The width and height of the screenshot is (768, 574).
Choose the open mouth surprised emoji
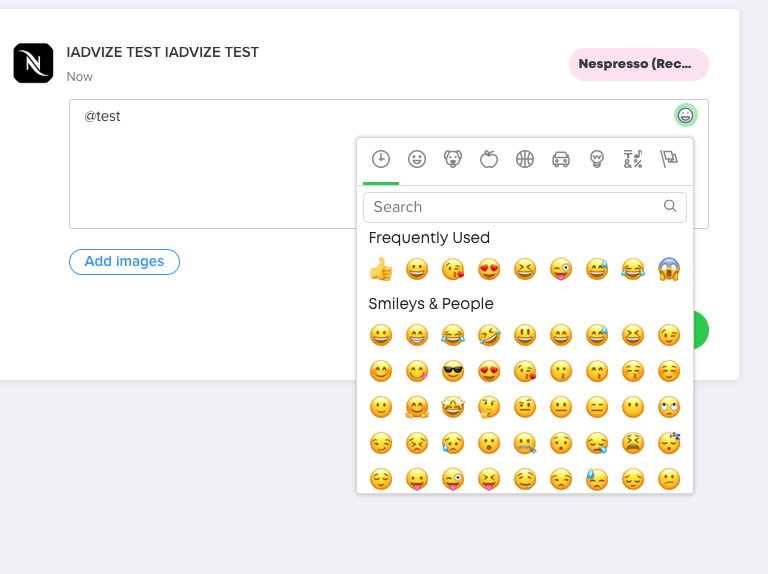[489, 443]
